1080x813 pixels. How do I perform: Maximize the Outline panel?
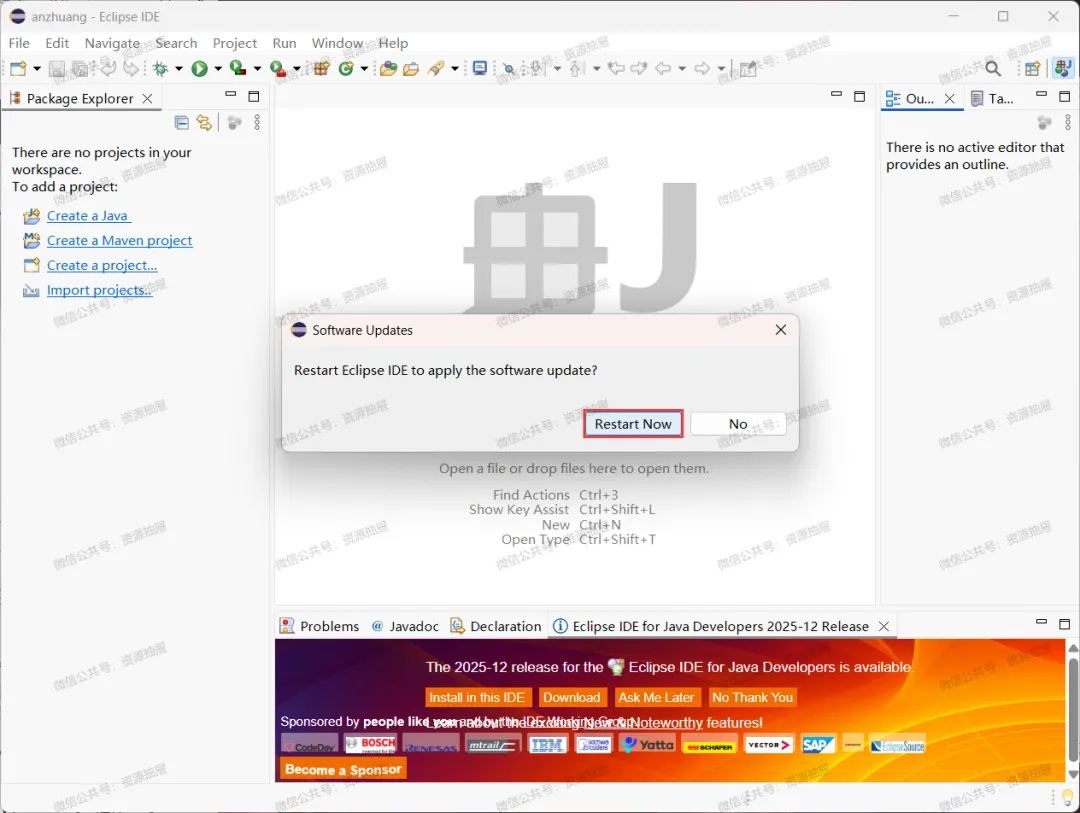pos(1064,96)
